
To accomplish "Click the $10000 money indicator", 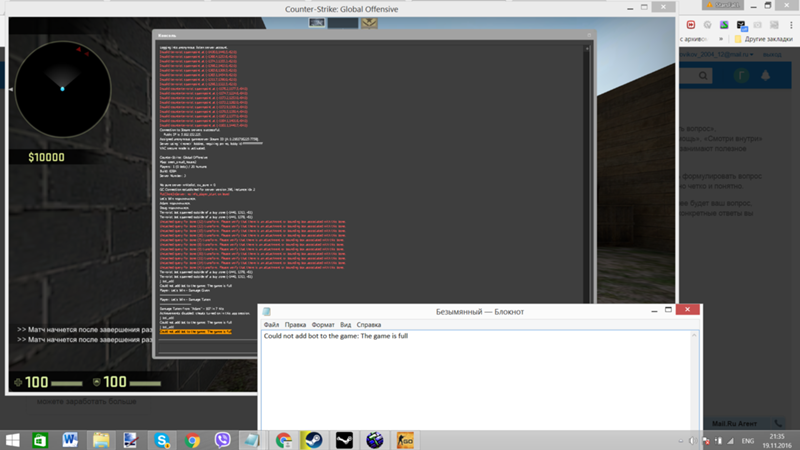I will [46, 157].
